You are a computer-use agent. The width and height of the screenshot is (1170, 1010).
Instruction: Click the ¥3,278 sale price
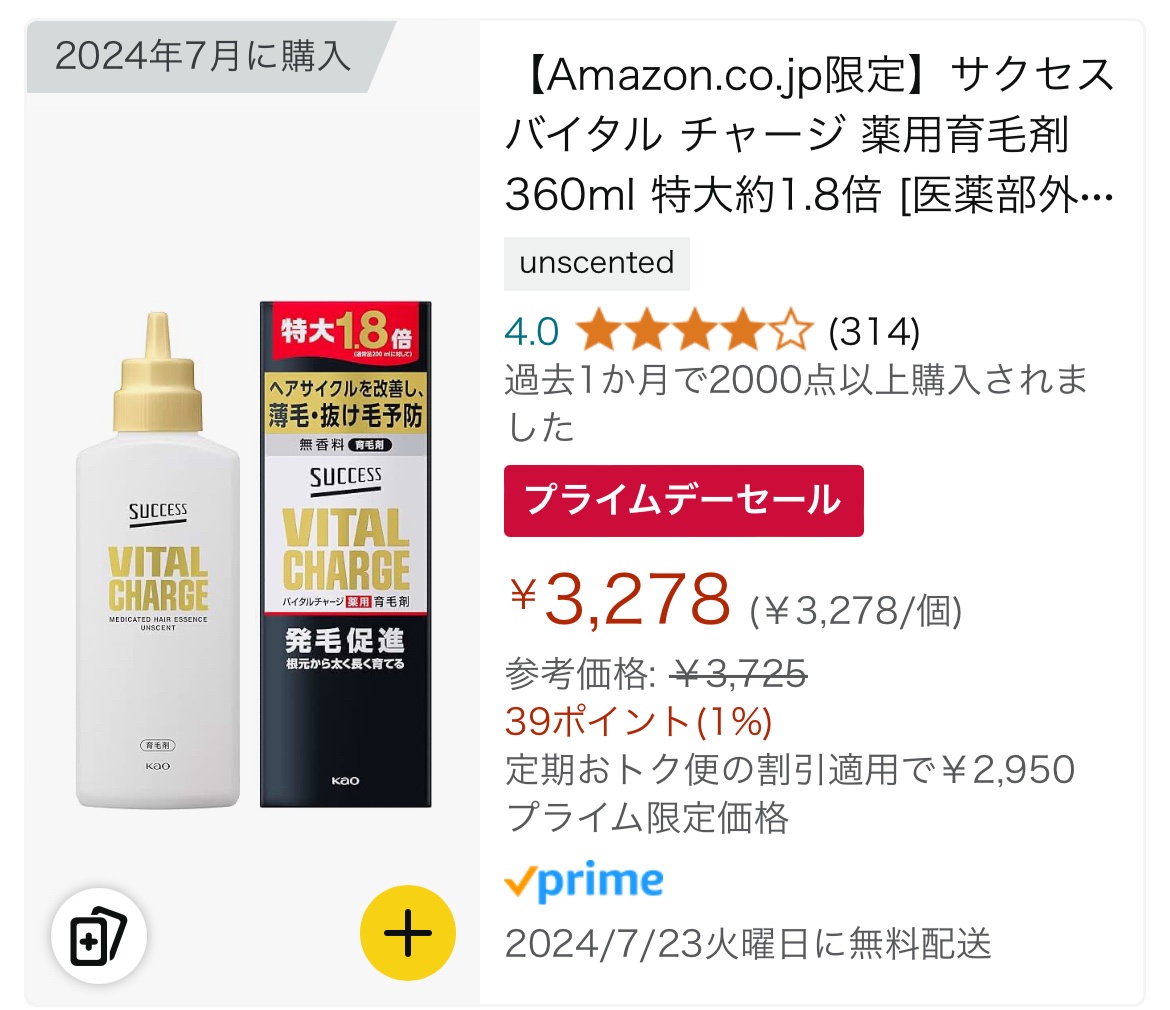[x=620, y=599]
